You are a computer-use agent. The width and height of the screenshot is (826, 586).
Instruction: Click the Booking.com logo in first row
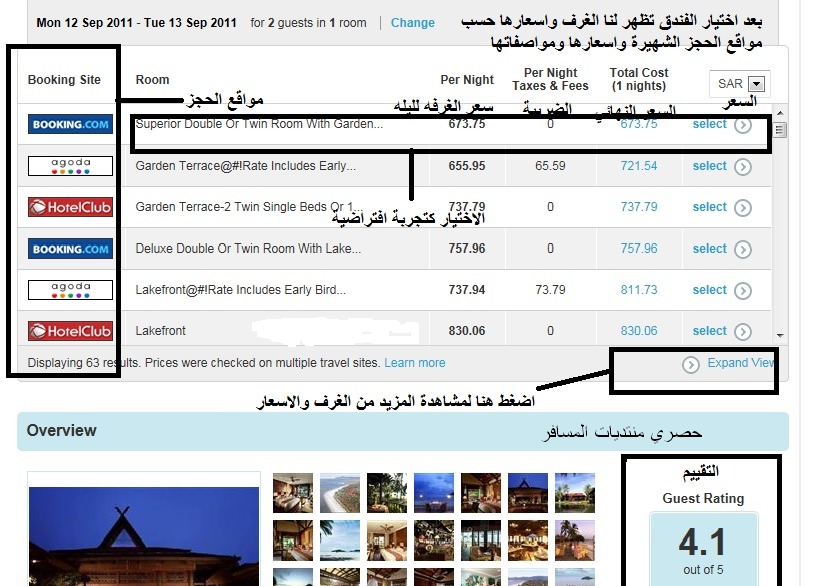point(70,125)
